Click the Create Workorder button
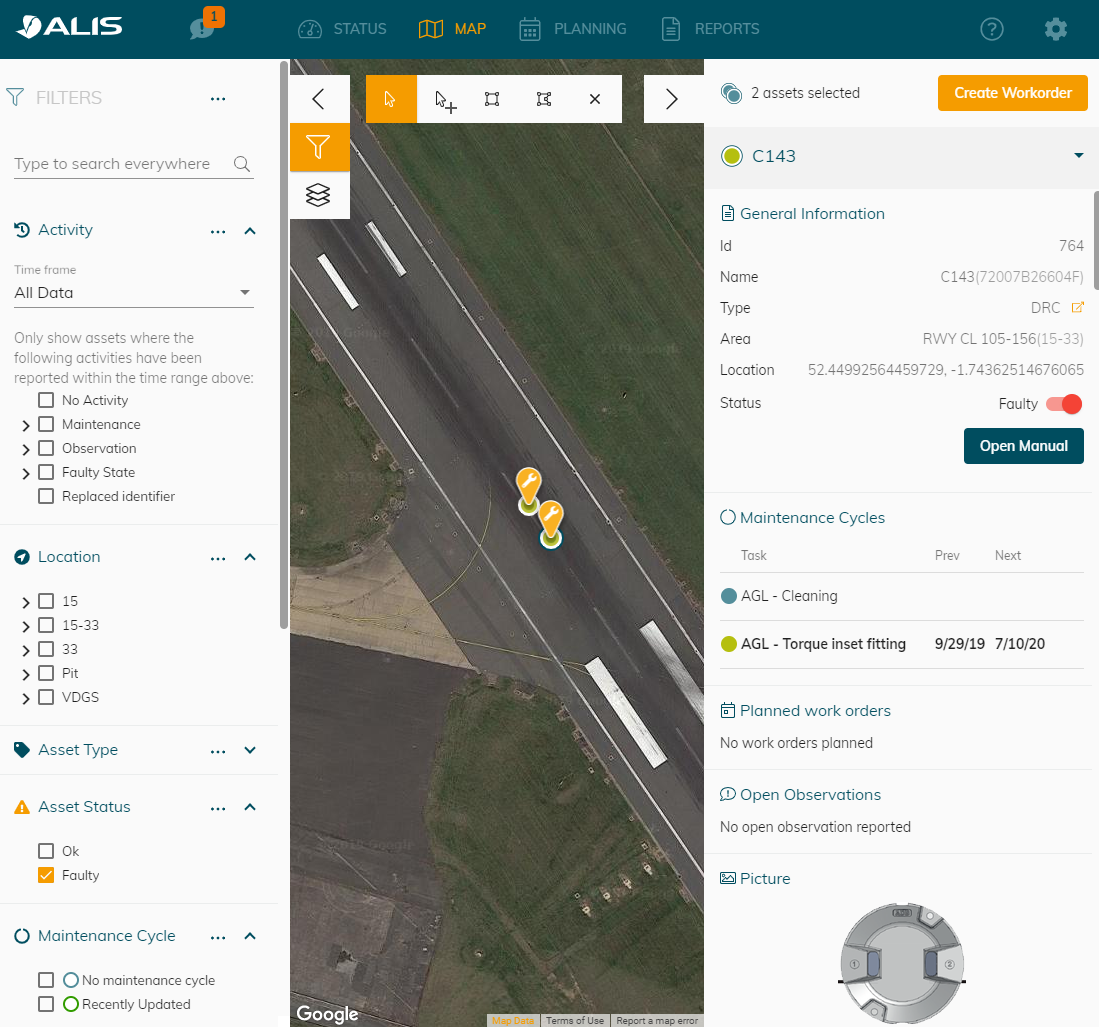Image resolution: width=1099 pixels, height=1027 pixels. click(1012, 93)
